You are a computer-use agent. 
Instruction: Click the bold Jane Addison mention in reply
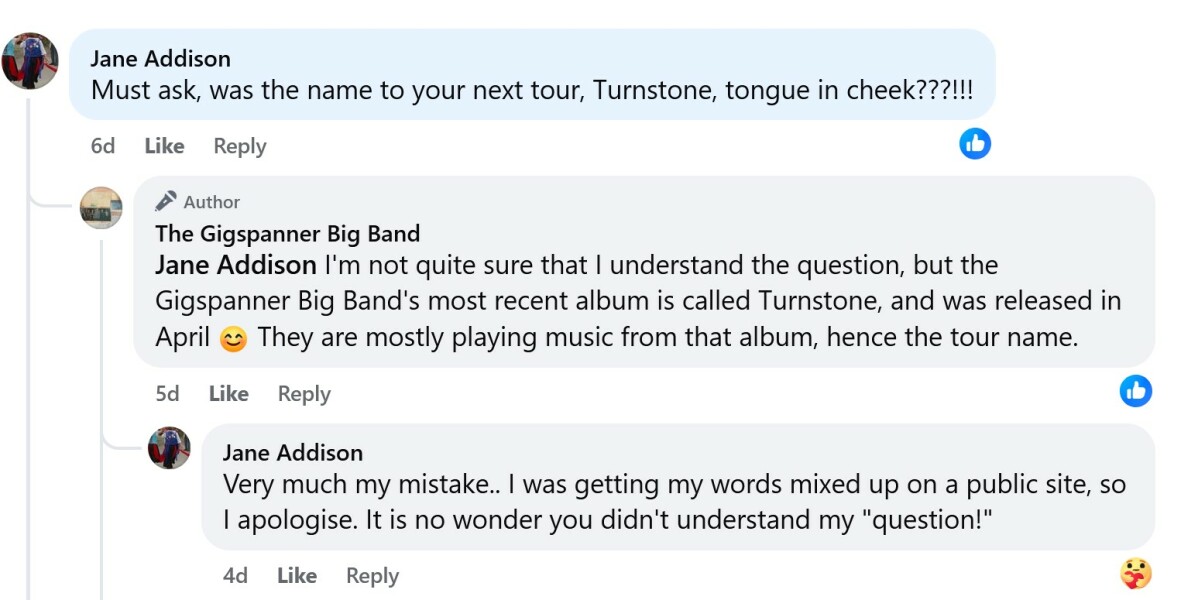tap(235, 266)
